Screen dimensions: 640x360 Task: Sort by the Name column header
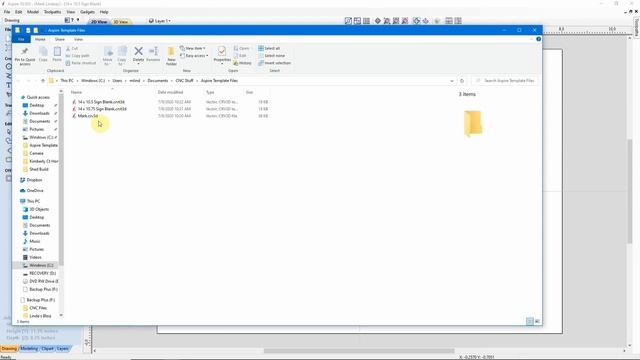[76, 93]
